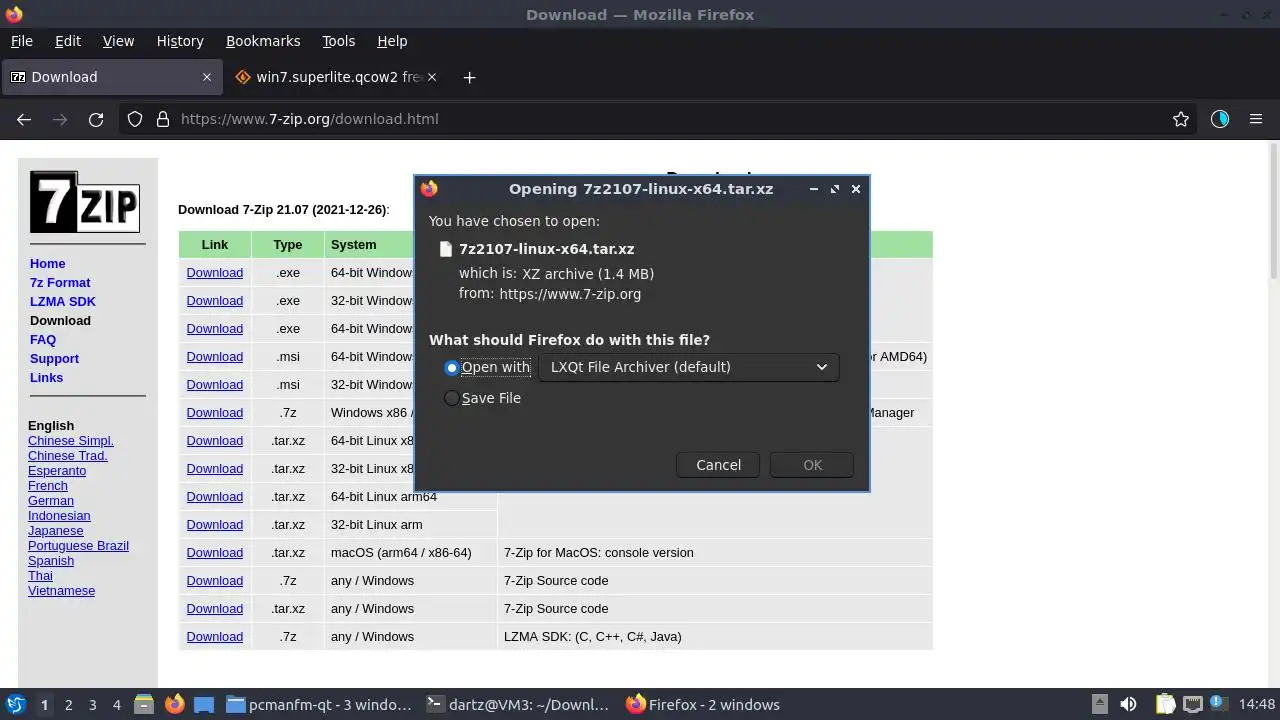Switch to the Download tab

(110, 77)
